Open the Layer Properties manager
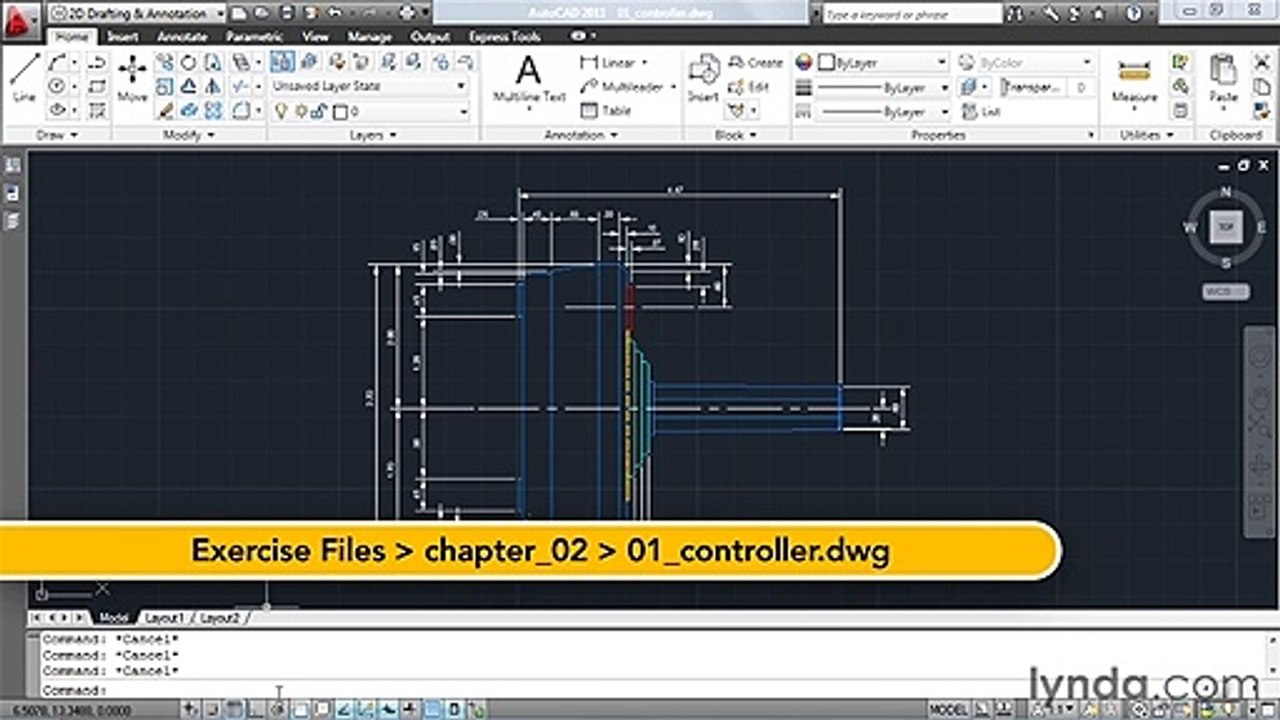The width and height of the screenshot is (1280, 720). click(282, 63)
